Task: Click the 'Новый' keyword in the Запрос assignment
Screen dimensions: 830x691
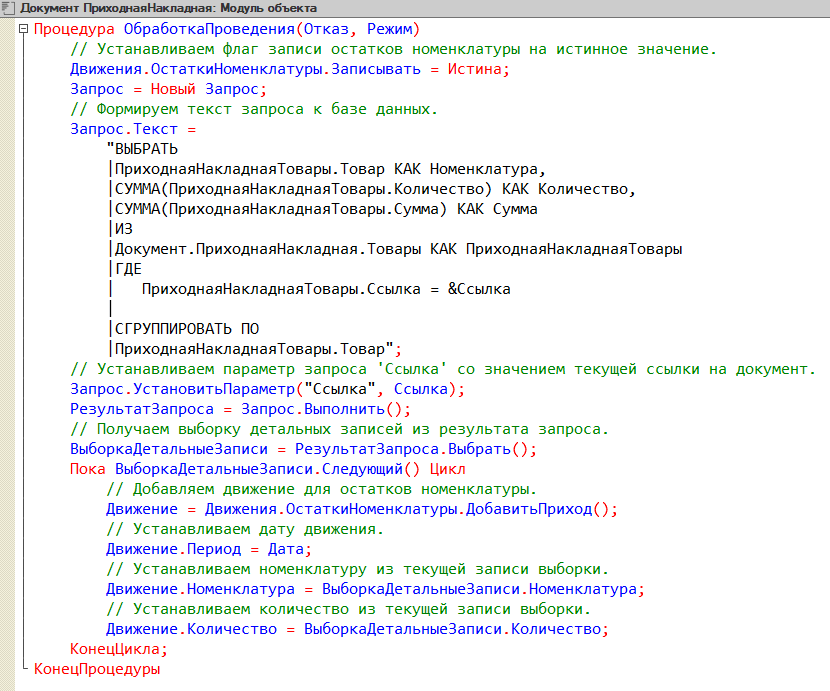Action: tap(173, 89)
